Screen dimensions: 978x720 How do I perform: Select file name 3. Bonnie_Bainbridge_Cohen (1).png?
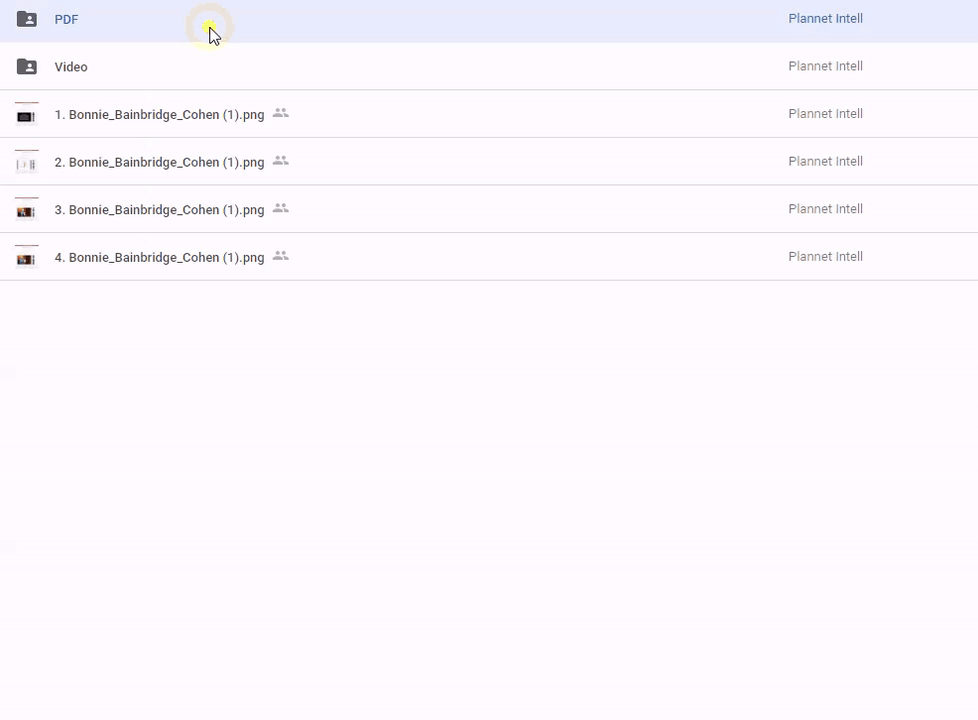click(x=159, y=210)
